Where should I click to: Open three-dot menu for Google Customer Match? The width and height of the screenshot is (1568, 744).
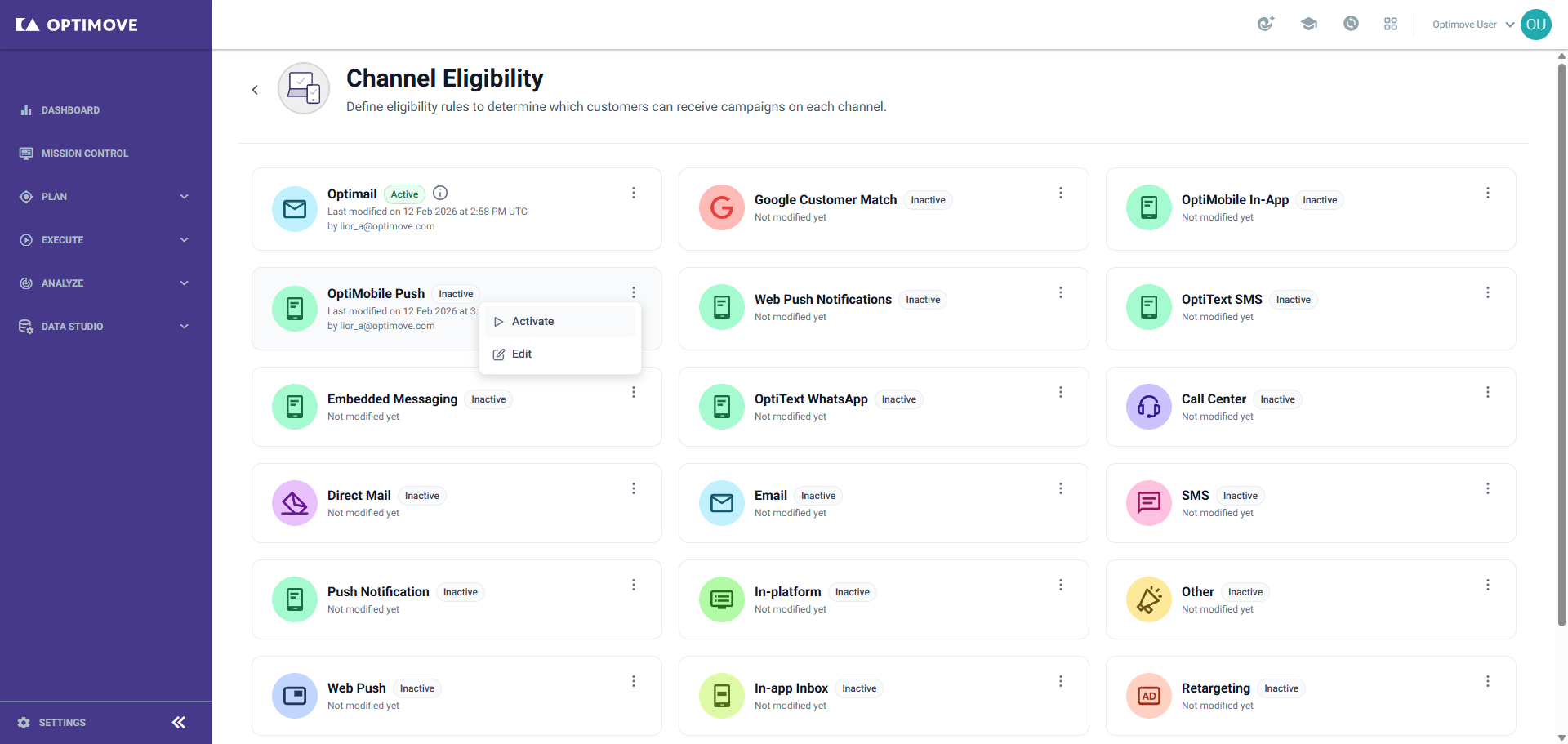1061,193
